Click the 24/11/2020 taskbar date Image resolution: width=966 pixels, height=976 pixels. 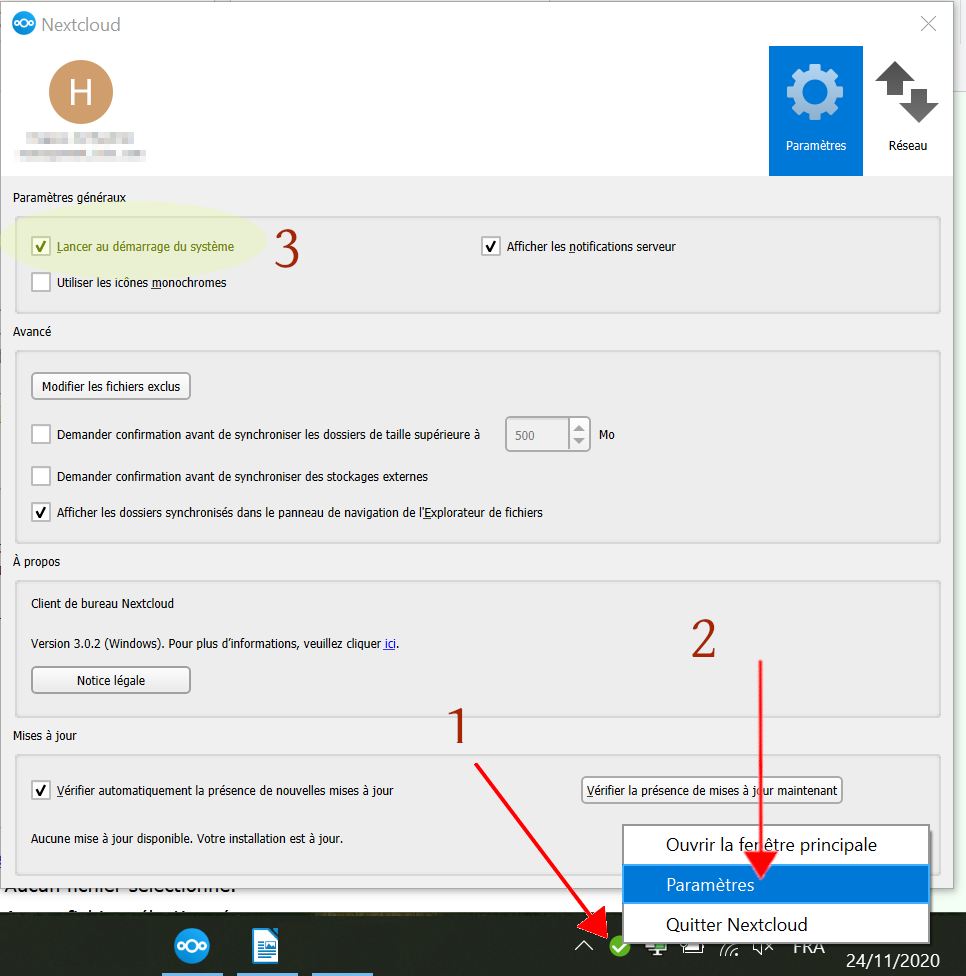tap(893, 960)
